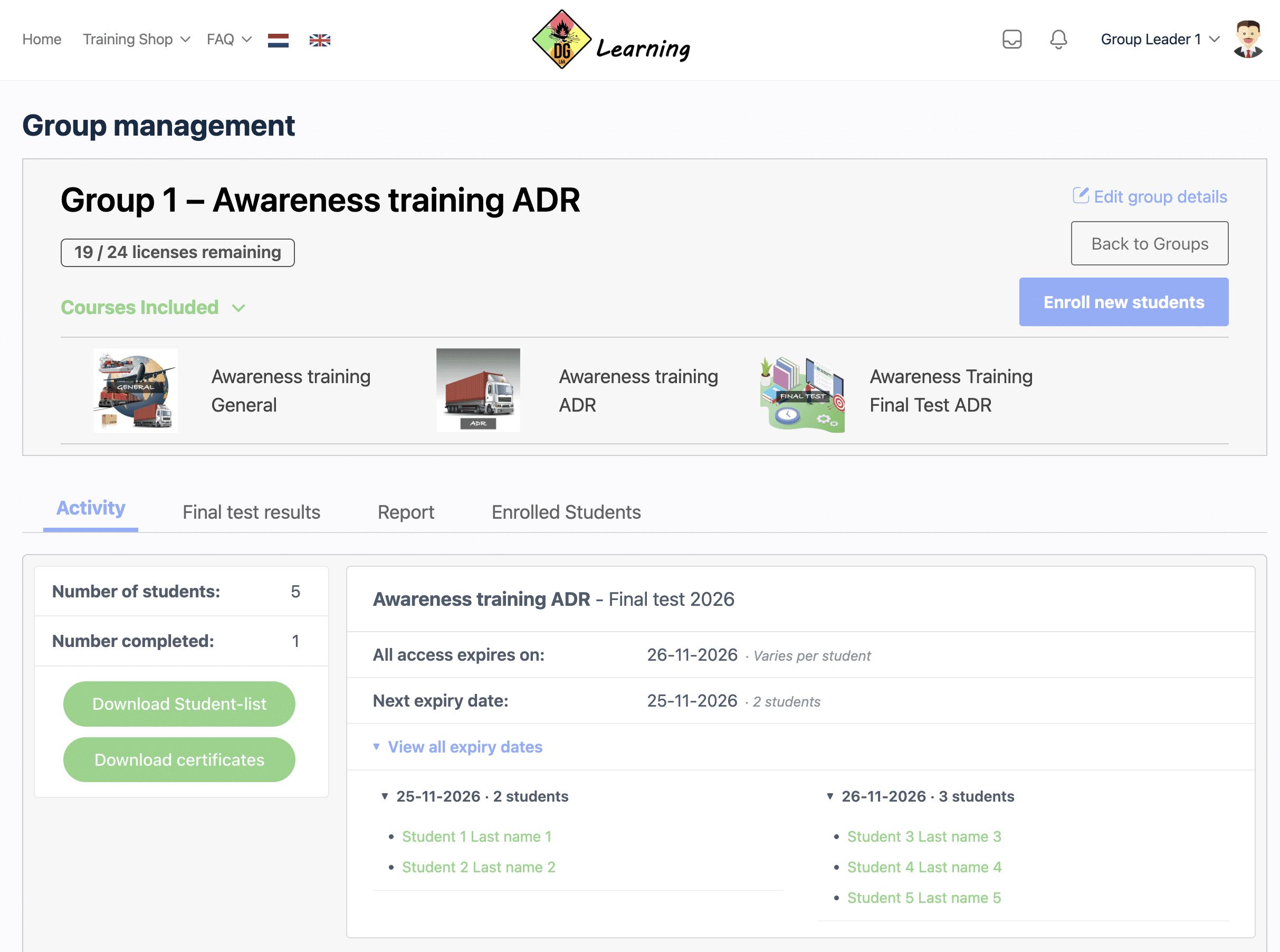Image resolution: width=1280 pixels, height=952 pixels.
Task: Click Awareness training General course title
Action: (x=290, y=390)
